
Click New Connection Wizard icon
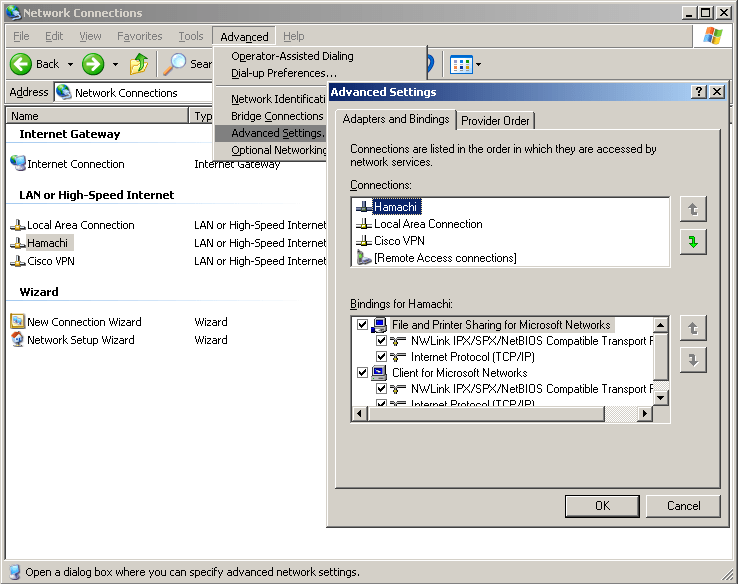click(x=17, y=321)
